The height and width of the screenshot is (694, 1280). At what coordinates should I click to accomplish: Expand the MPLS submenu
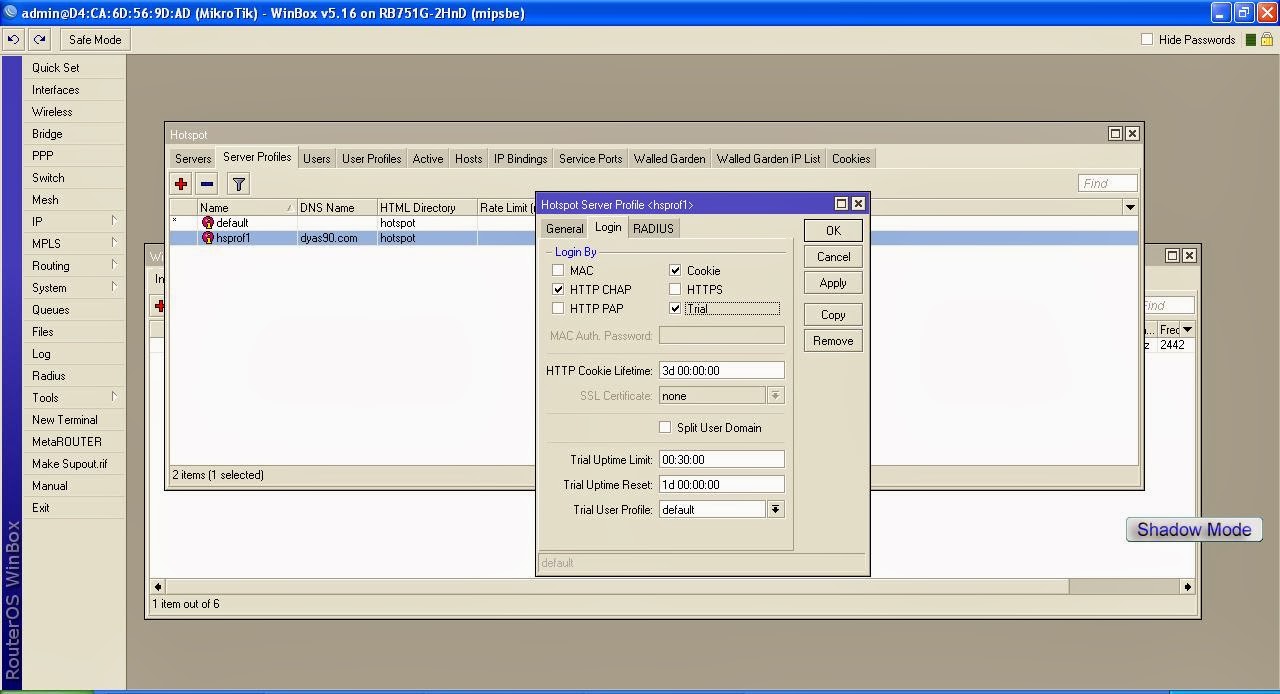pyautogui.click(x=75, y=244)
